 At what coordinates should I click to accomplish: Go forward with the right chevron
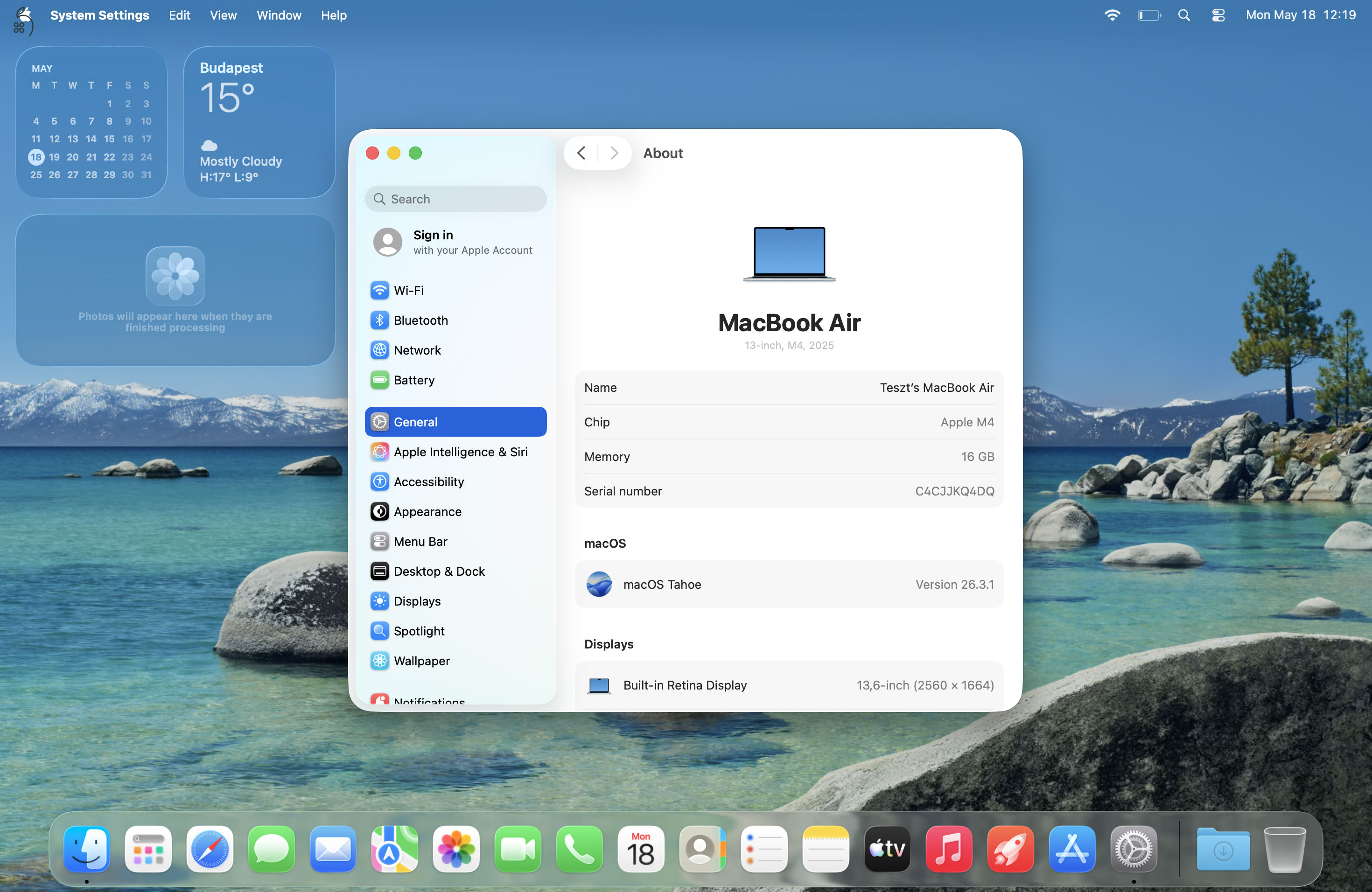coord(614,153)
